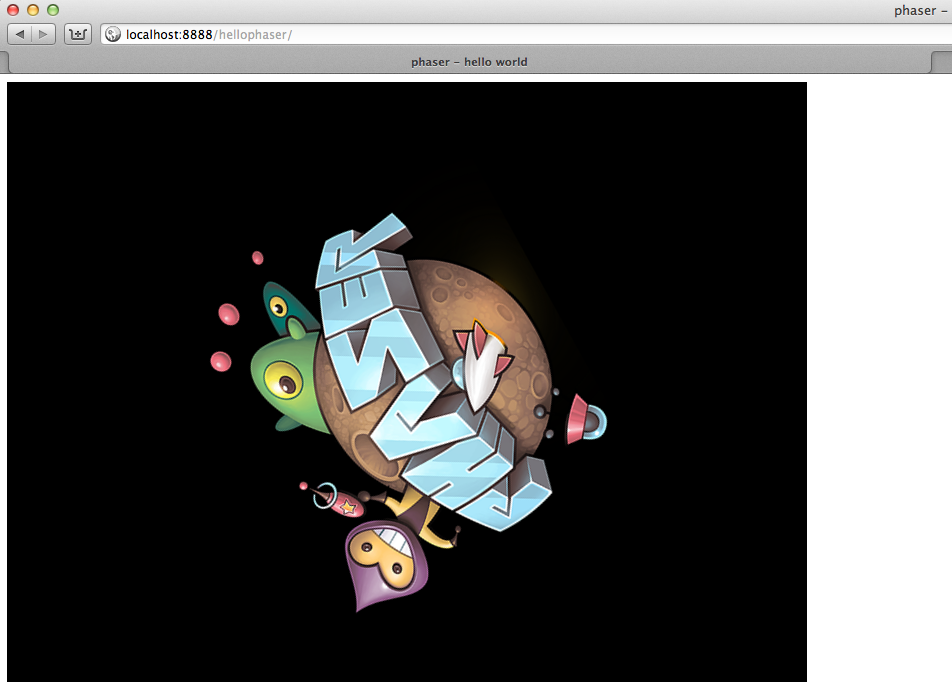Focus the localhost:8888/hellophaser/ address field
This screenshot has width=952, height=698.
(x=526, y=35)
